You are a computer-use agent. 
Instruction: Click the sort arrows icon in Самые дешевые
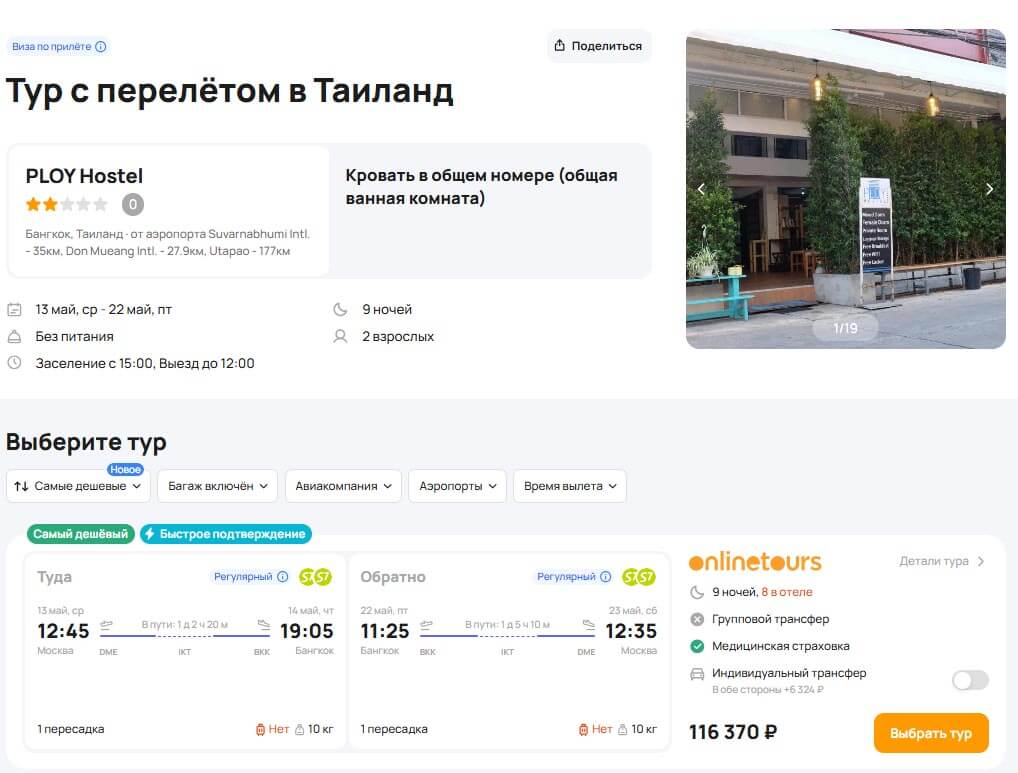(x=21, y=486)
